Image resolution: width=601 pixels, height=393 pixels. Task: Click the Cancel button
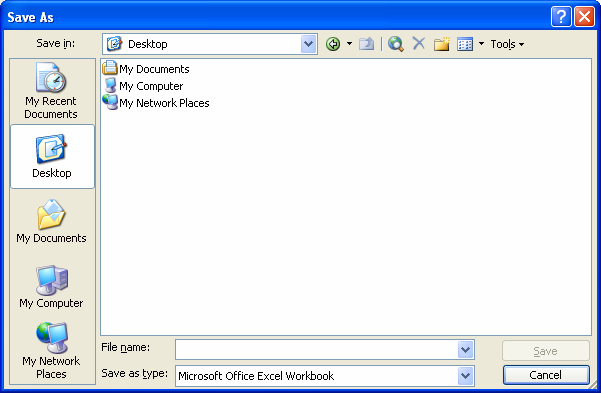click(x=545, y=375)
